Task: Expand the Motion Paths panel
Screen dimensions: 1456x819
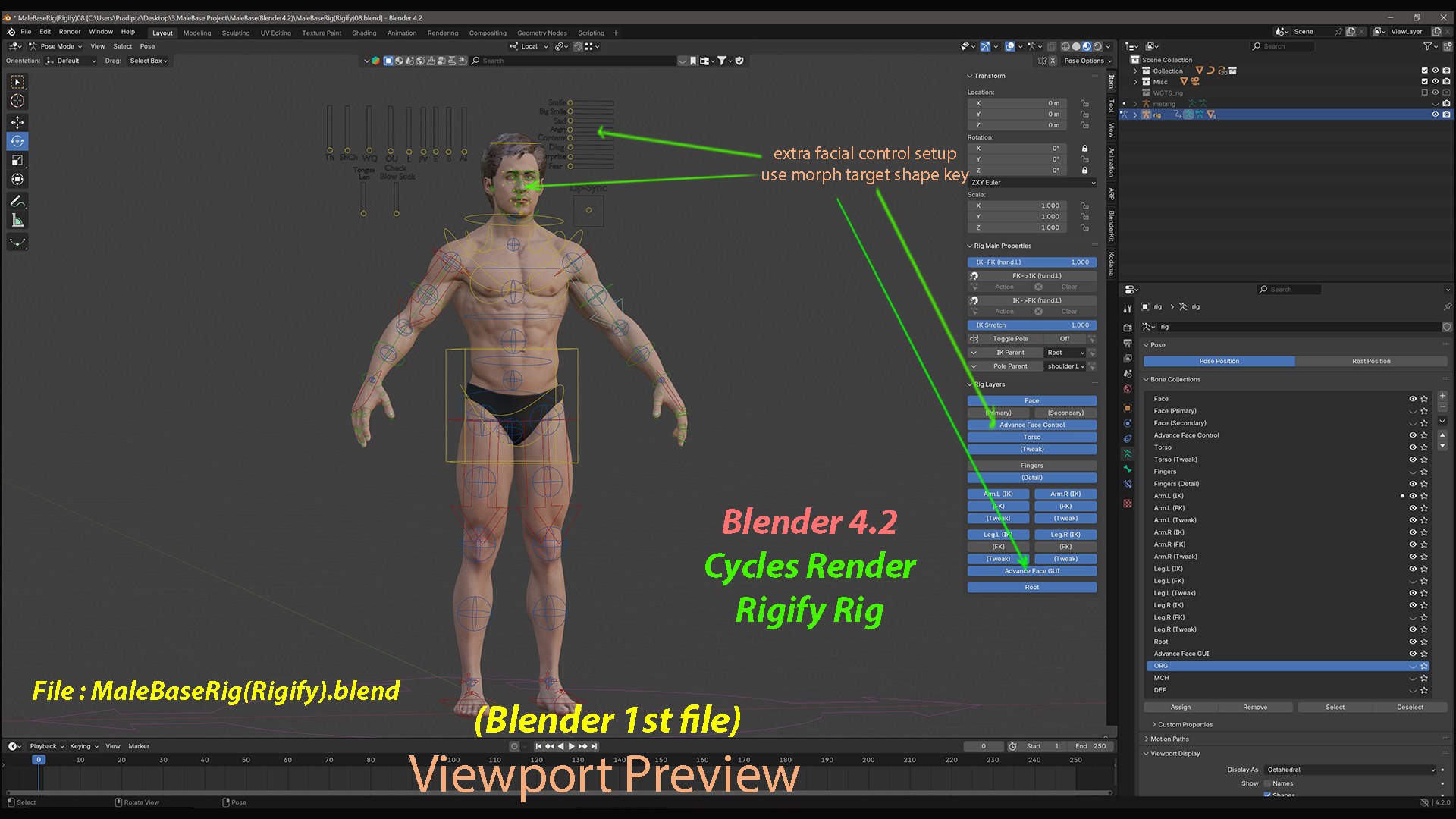Action: (x=1169, y=739)
